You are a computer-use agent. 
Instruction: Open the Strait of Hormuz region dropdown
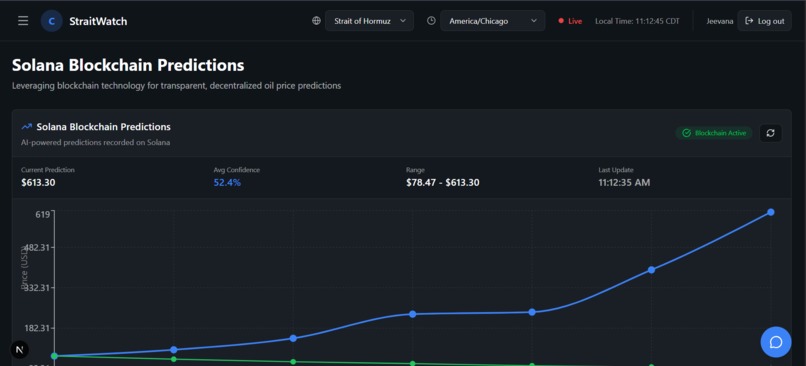(369, 21)
